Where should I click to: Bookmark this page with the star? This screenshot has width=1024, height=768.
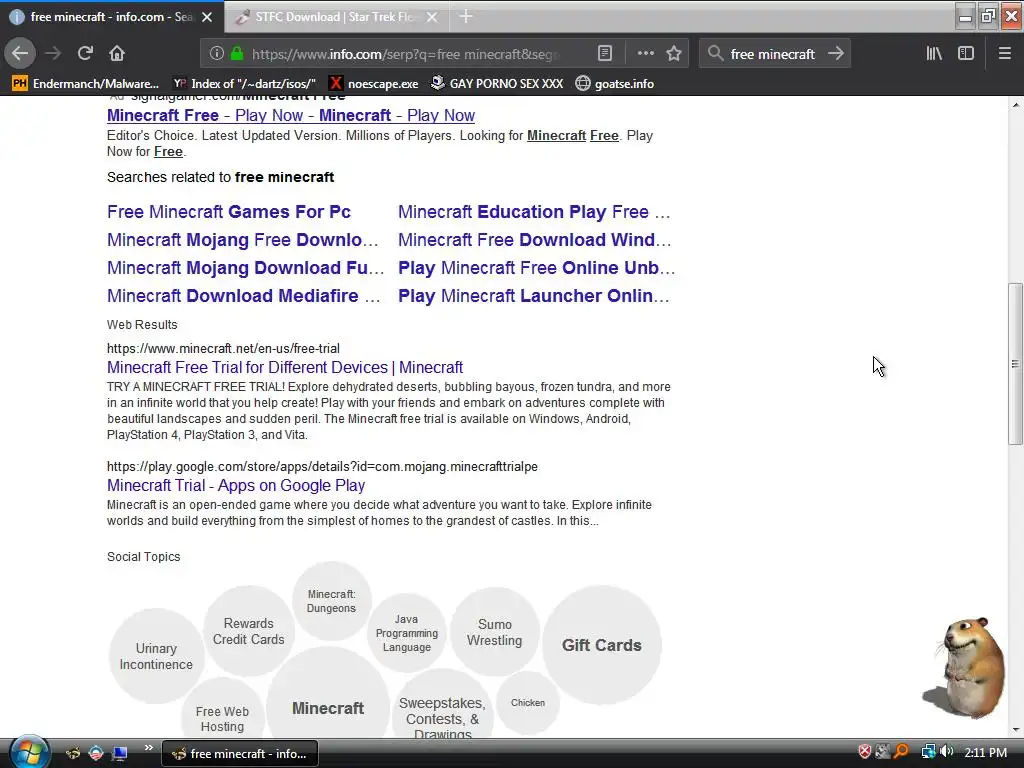[x=674, y=54]
